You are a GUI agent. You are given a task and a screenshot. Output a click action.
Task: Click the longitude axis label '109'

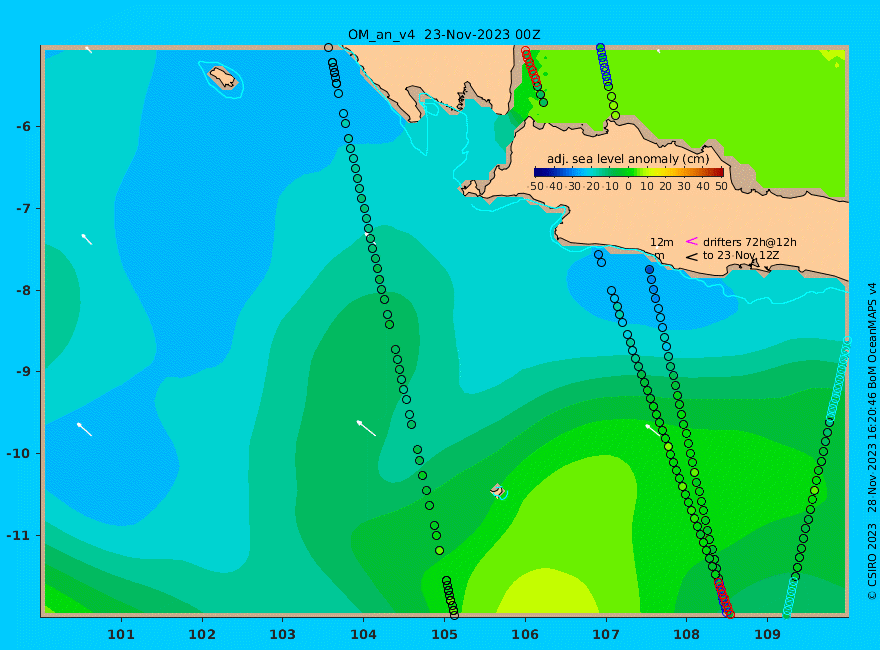click(767, 634)
